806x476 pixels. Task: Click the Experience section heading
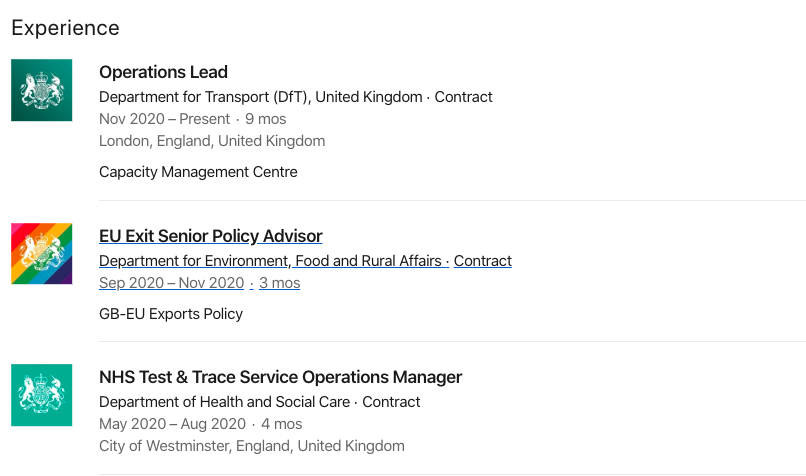(x=65, y=28)
